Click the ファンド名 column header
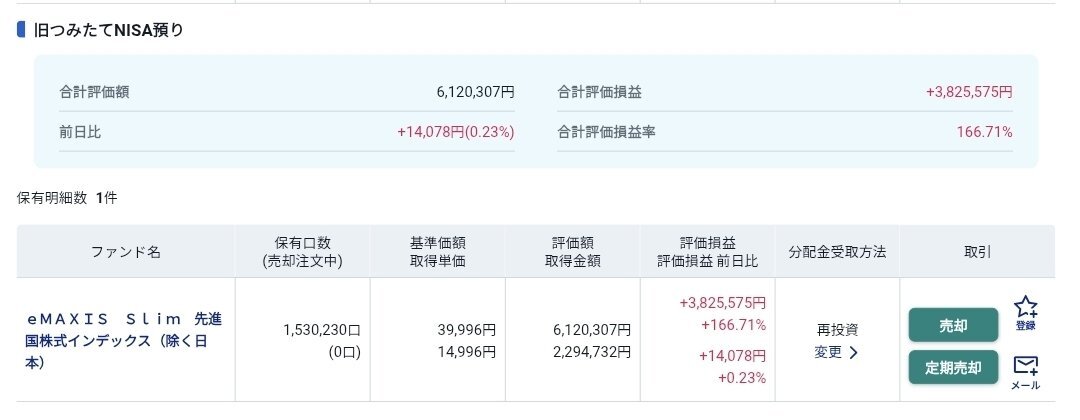The width and height of the screenshot is (1080, 420). tap(126, 252)
